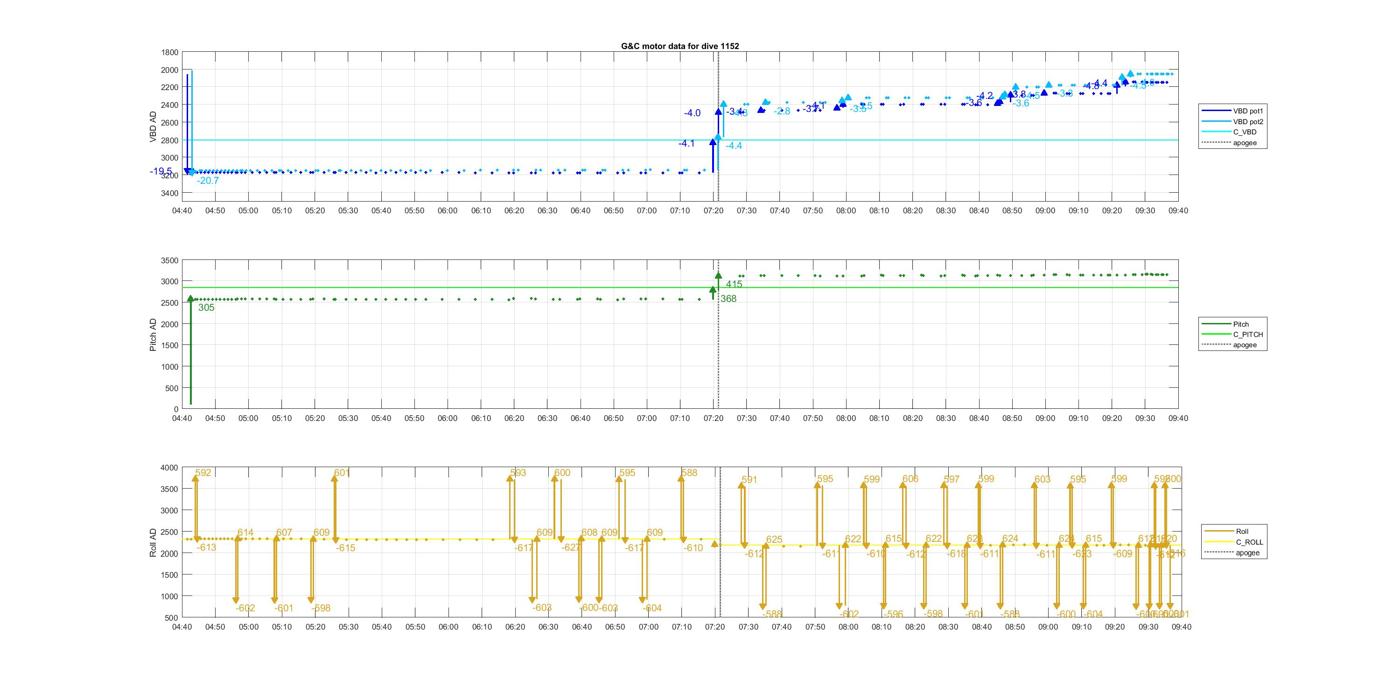Screen dimensions: 1400x693
Task: Click the '07:20' time tick under Pitch plot
Action: [x=713, y=419]
